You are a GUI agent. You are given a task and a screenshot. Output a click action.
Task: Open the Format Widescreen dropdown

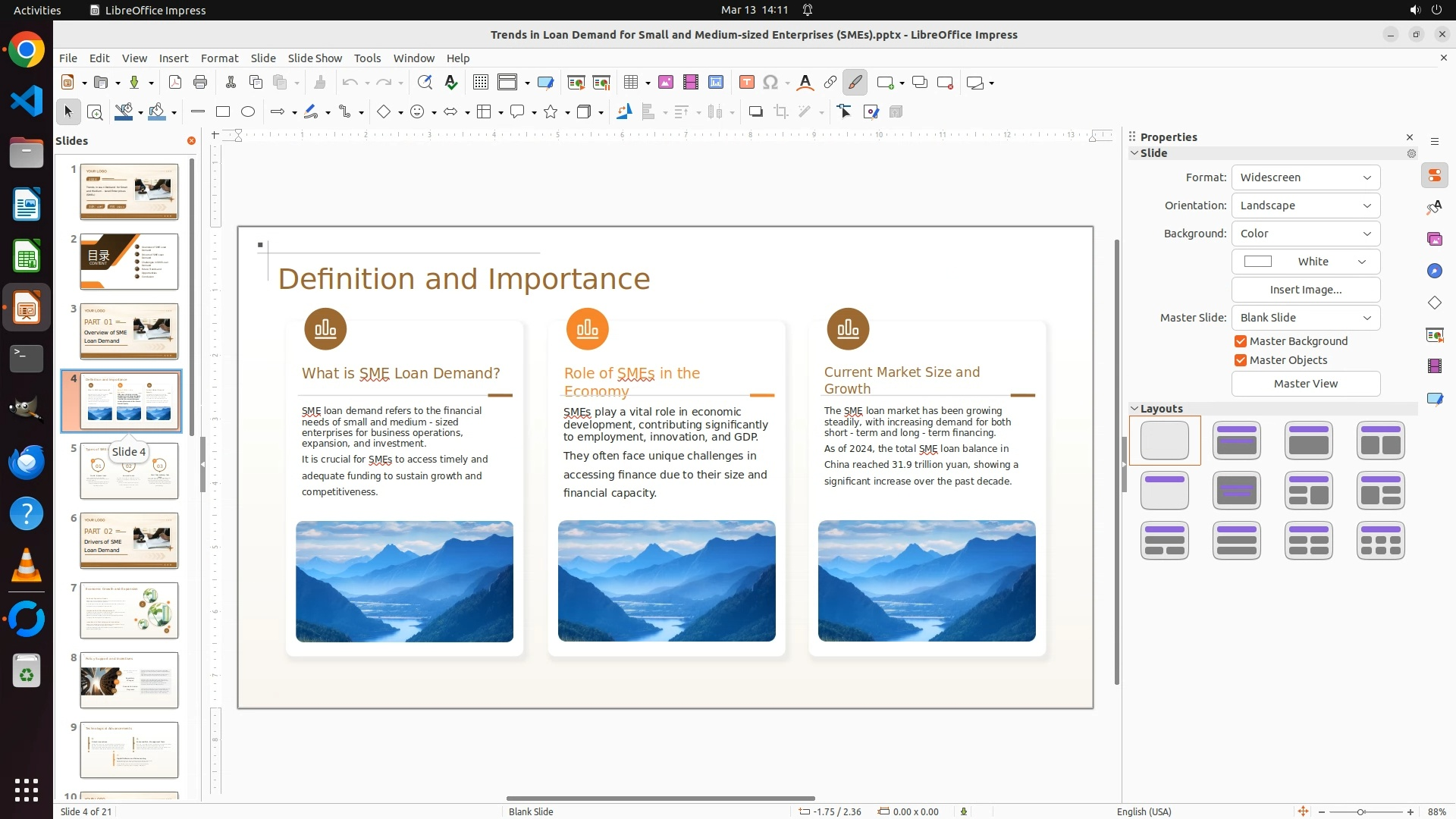[1305, 177]
